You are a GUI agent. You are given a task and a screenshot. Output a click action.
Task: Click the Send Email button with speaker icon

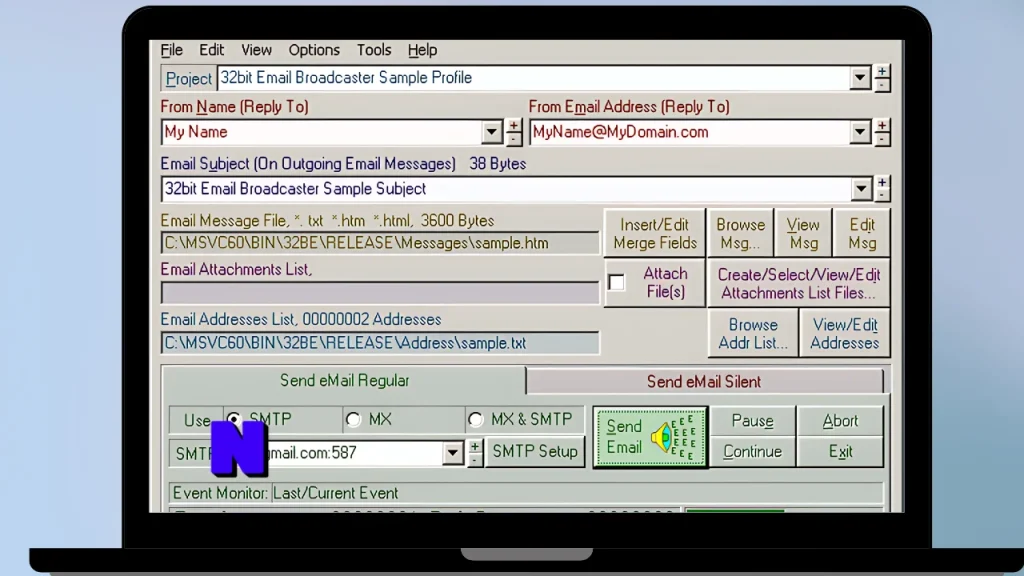click(650, 437)
